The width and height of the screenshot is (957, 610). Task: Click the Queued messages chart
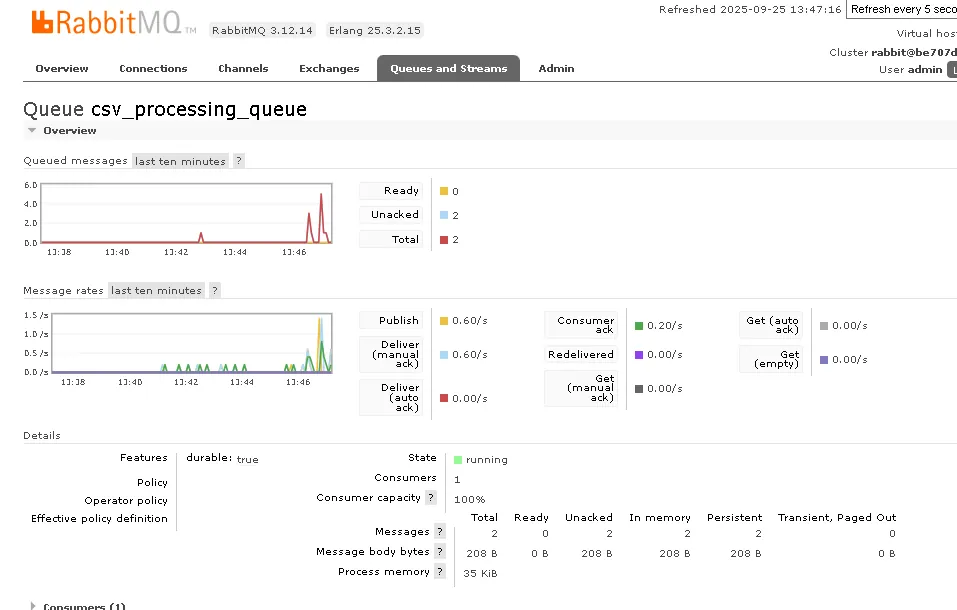186,213
